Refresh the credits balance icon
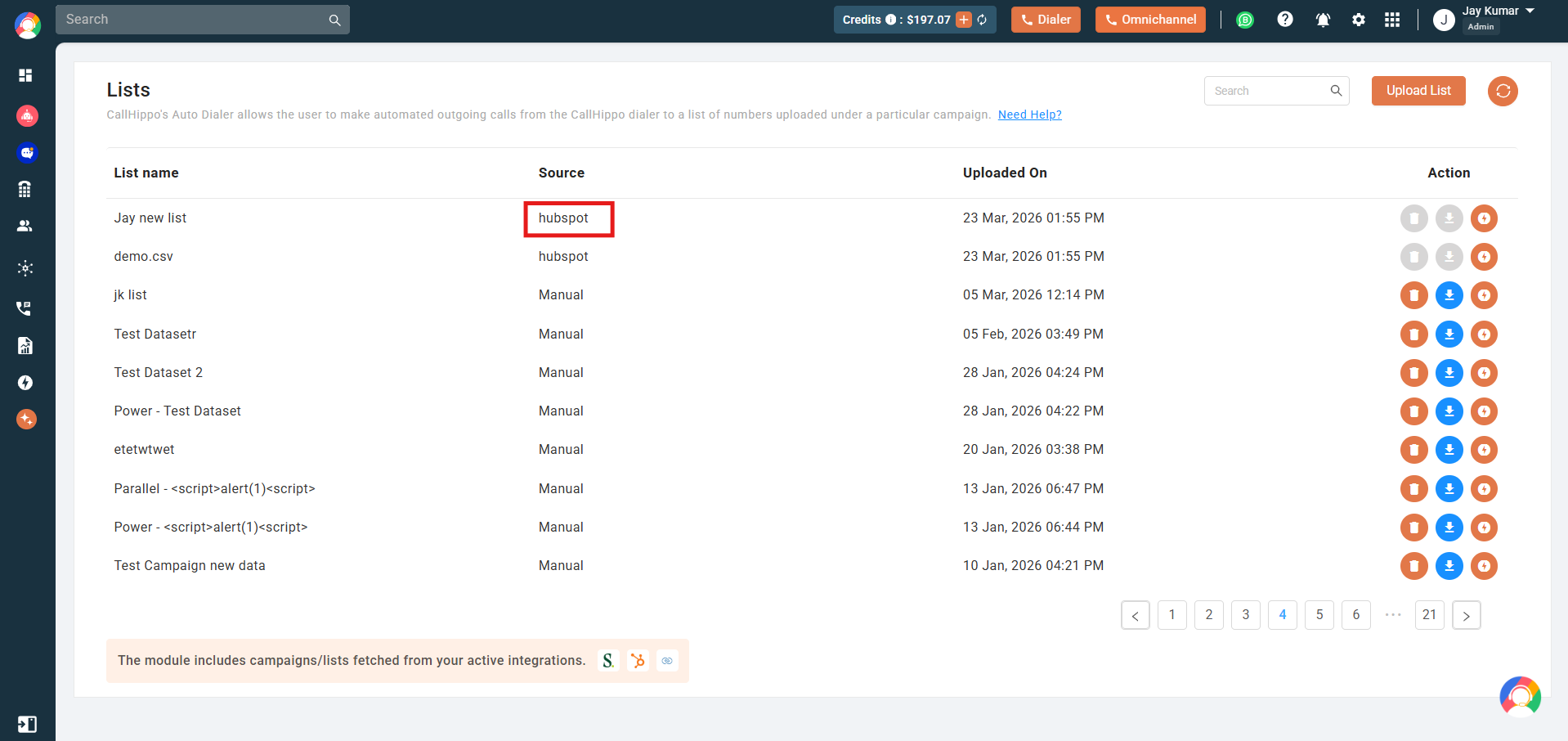Image resolution: width=1568 pixels, height=741 pixels. click(x=982, y=20)
